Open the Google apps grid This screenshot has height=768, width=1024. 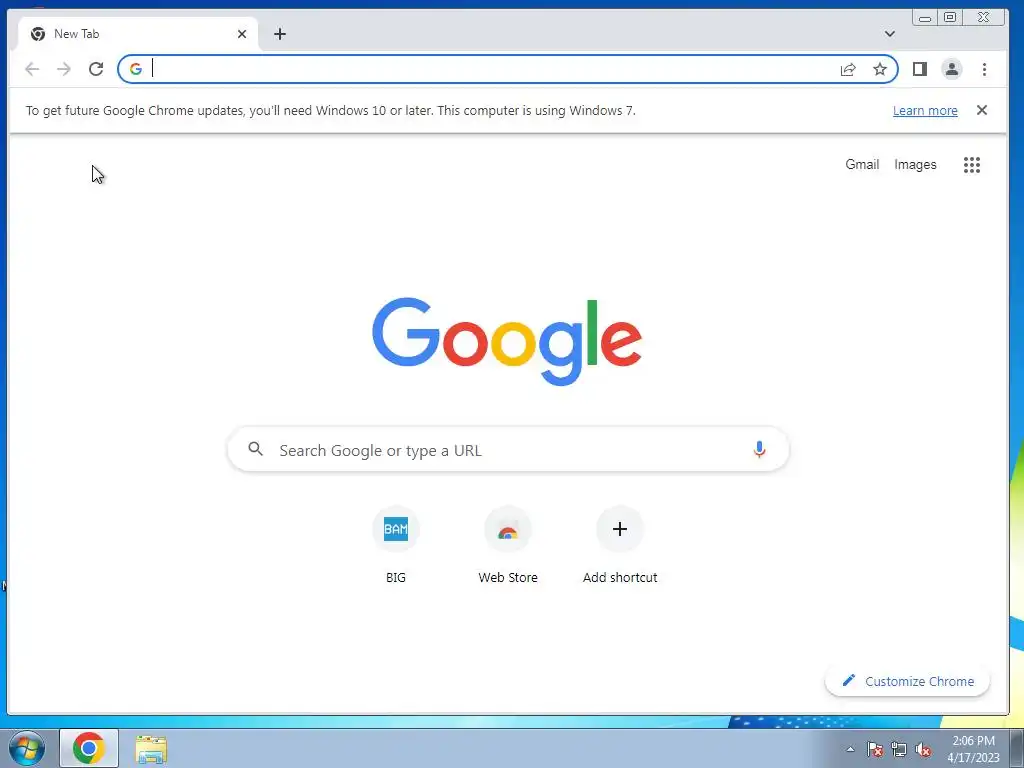pos(972,165)
